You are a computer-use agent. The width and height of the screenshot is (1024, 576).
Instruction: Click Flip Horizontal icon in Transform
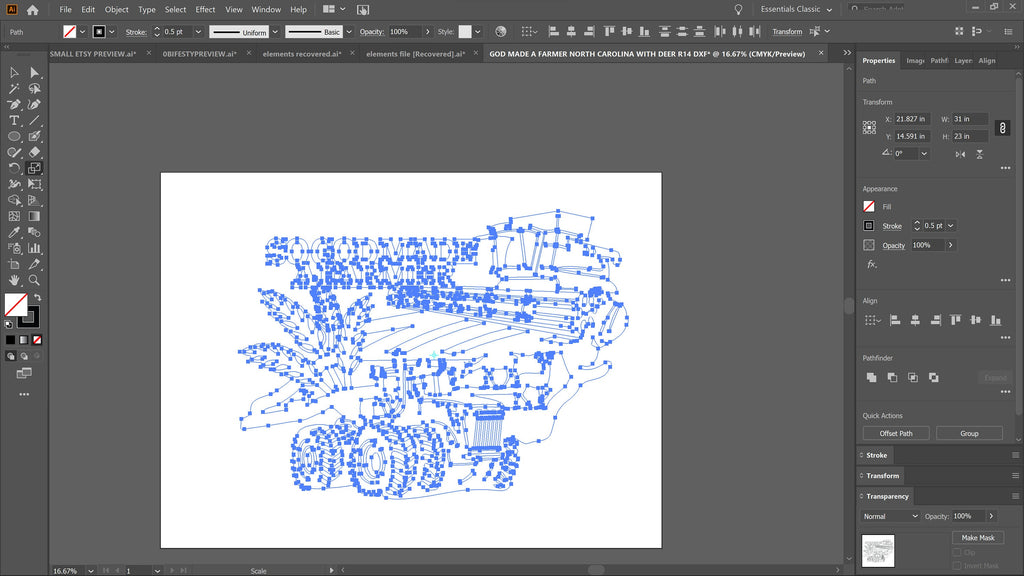(960, 154)
